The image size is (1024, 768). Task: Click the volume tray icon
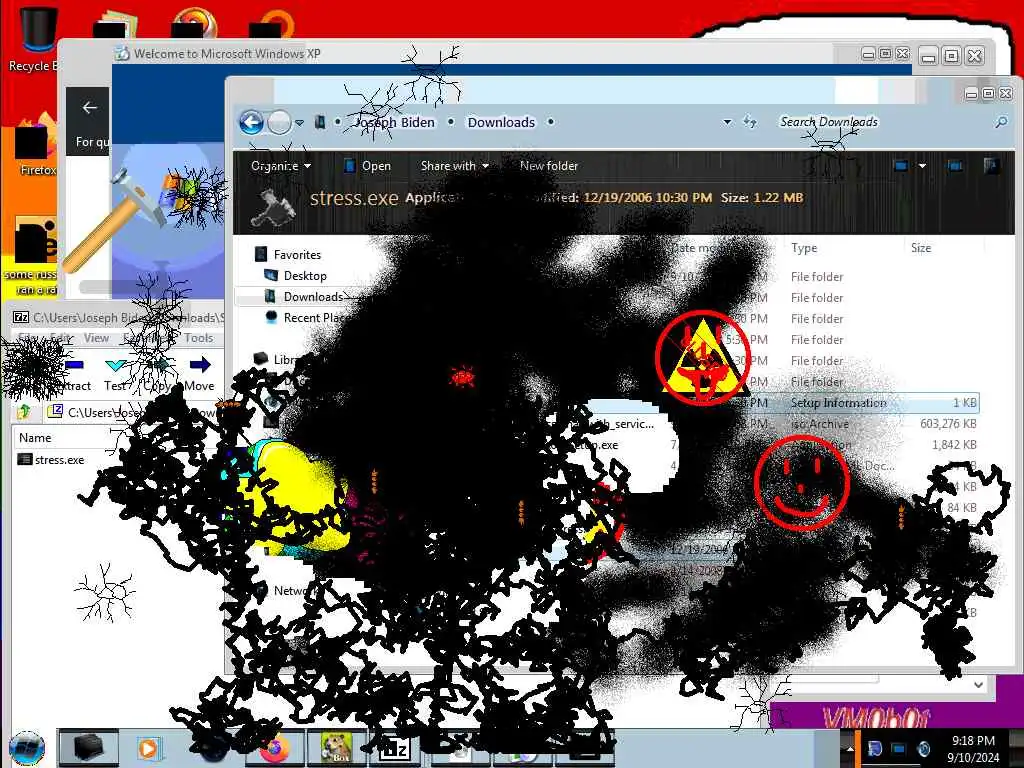coord(923,748)
